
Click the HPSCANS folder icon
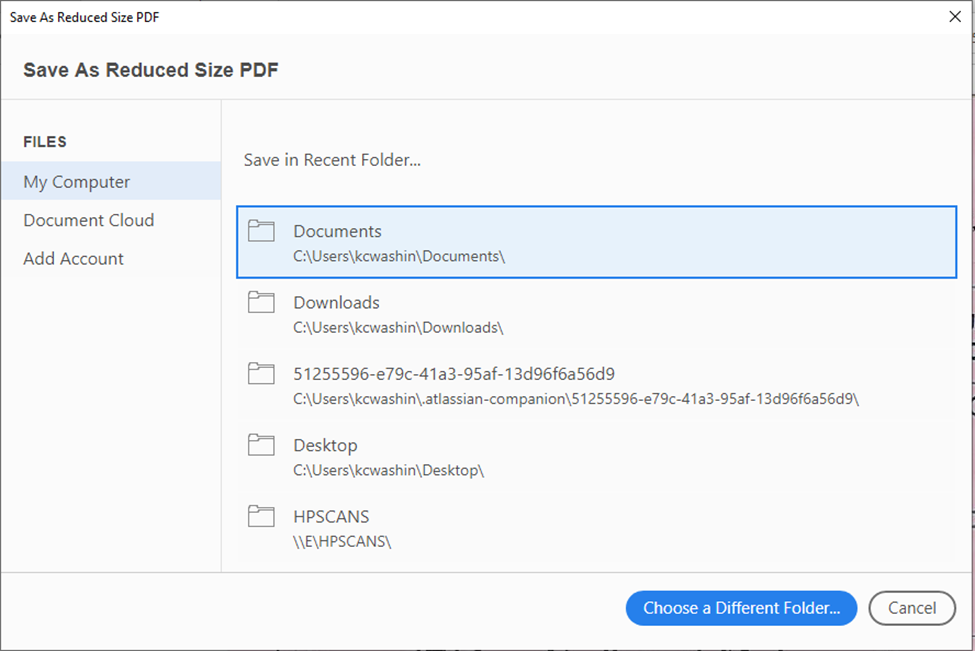(x=261, y=517)
